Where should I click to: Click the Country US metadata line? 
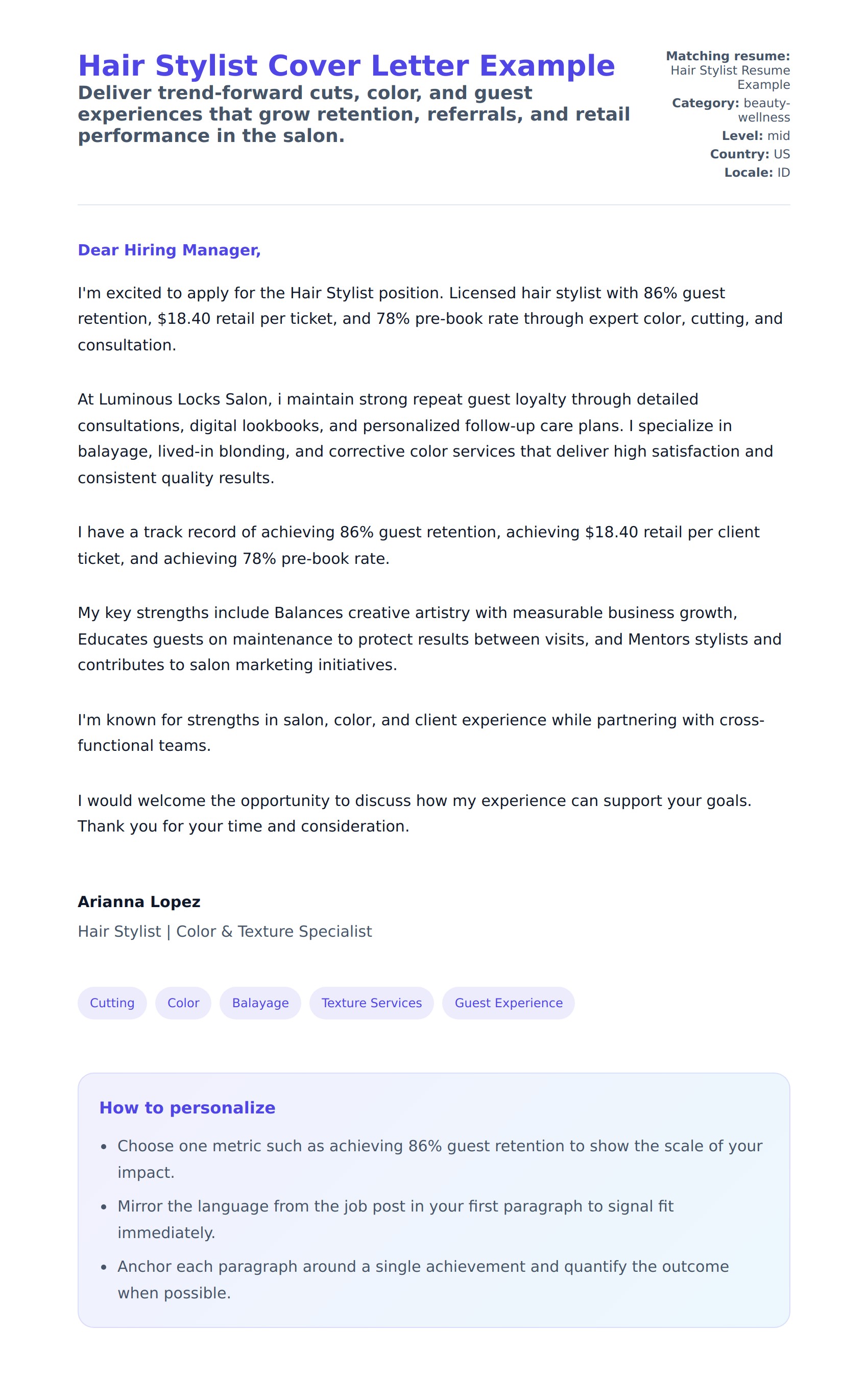[x=750, y=154]
